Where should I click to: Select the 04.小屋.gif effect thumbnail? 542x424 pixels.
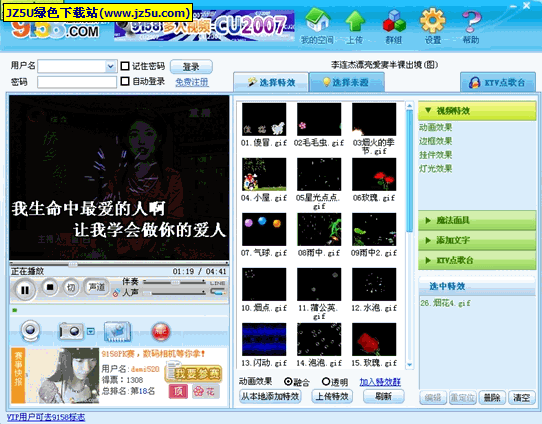click(x=264, y=174)
